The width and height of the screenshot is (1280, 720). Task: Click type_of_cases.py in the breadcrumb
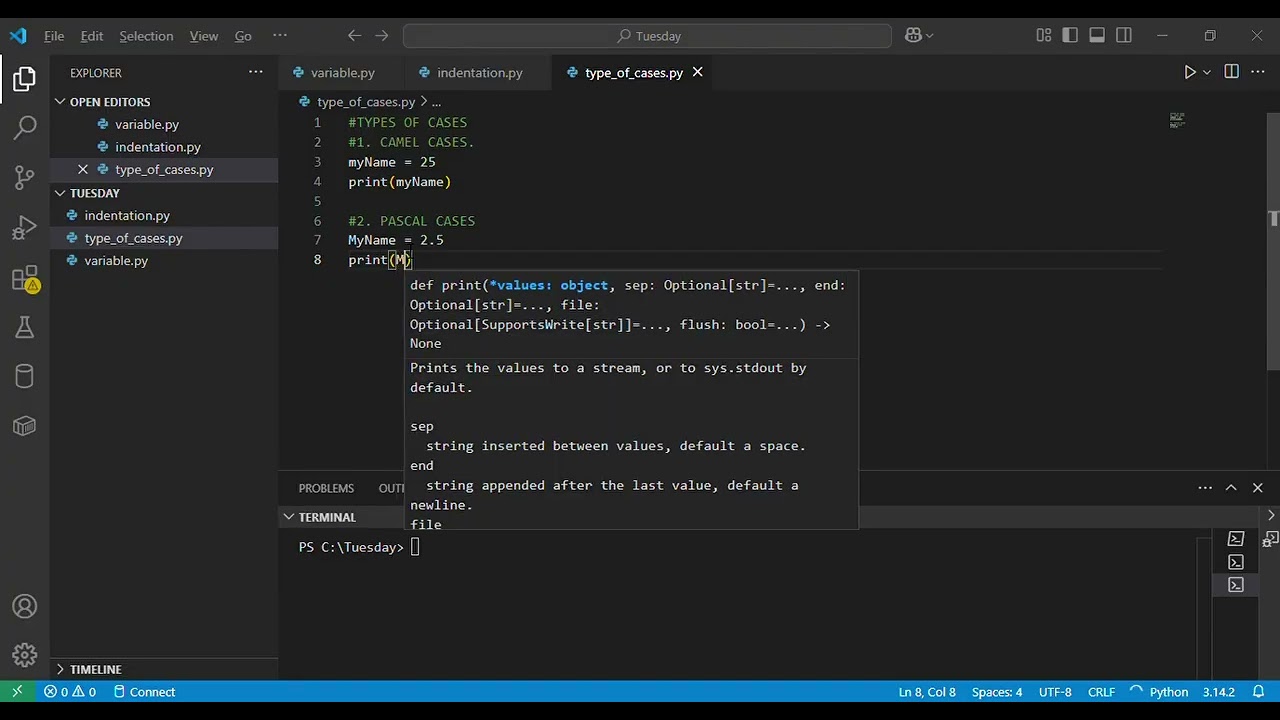365,102
